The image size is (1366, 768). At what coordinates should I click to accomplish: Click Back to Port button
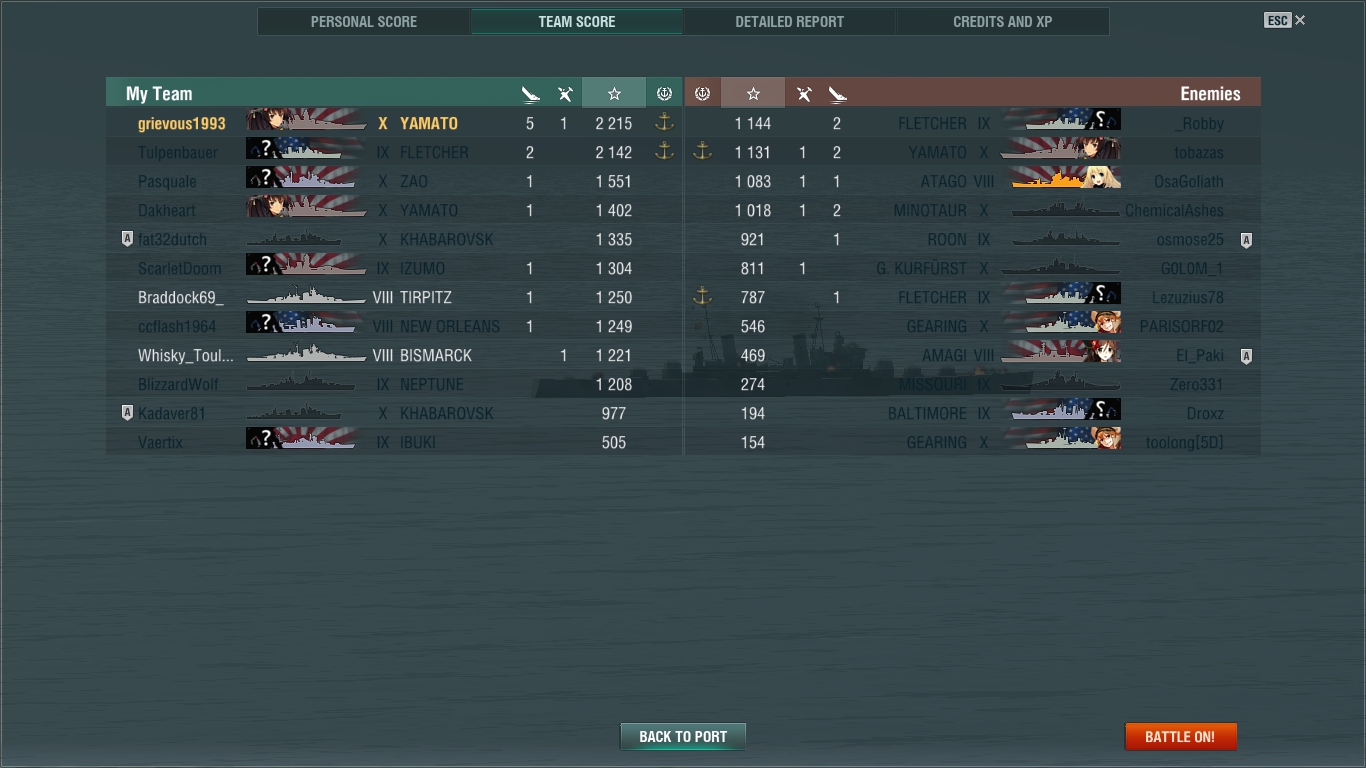coord(683,737)
